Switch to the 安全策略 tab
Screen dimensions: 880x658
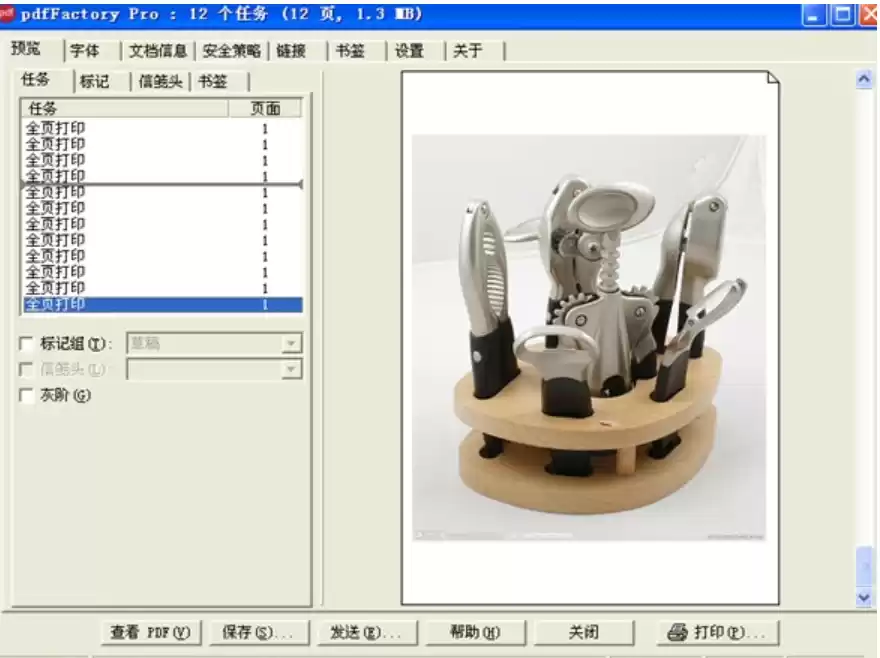coord(231,51)
